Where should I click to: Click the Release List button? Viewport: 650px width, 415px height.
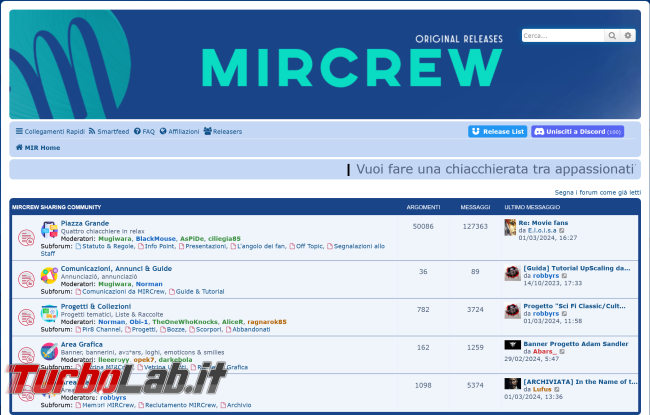pos(497,131)
